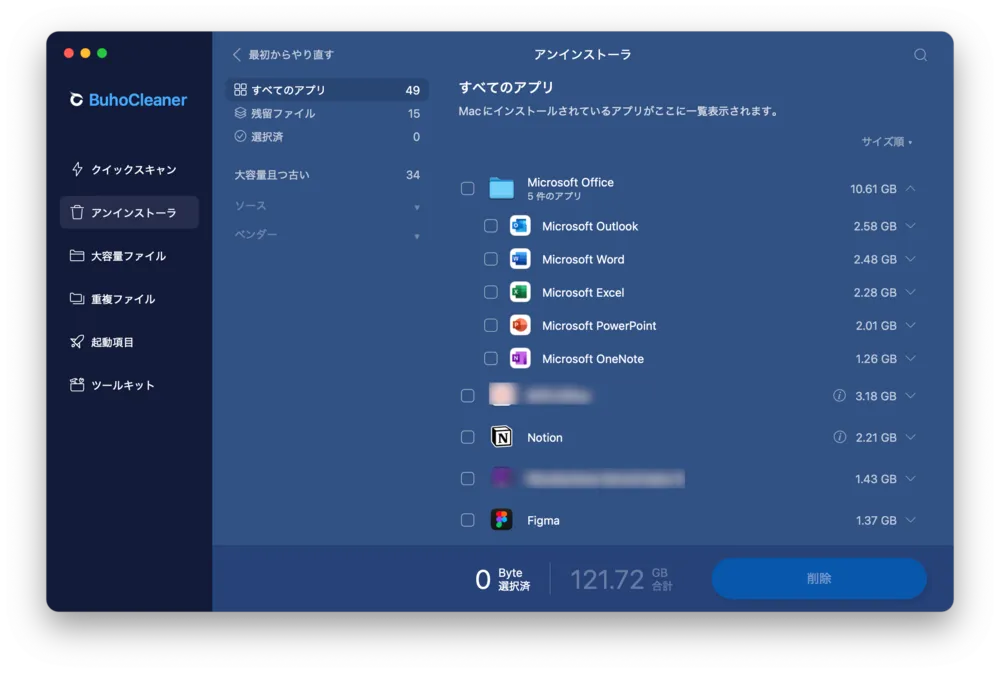Click the search magnifier icon
Screen dimensions: 1000x673
tap(920, 55)
